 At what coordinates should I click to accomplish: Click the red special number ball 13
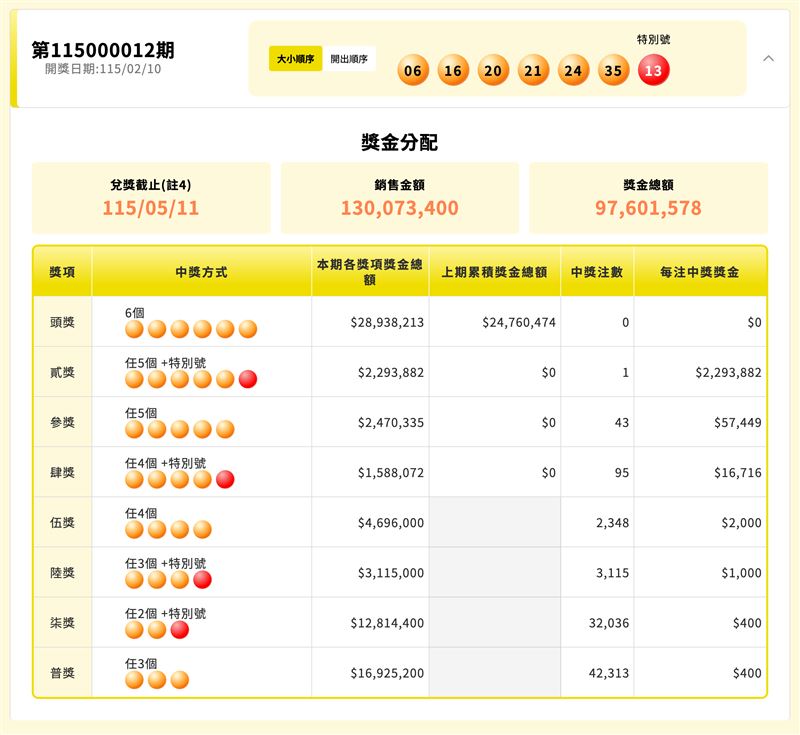[653, 71]
